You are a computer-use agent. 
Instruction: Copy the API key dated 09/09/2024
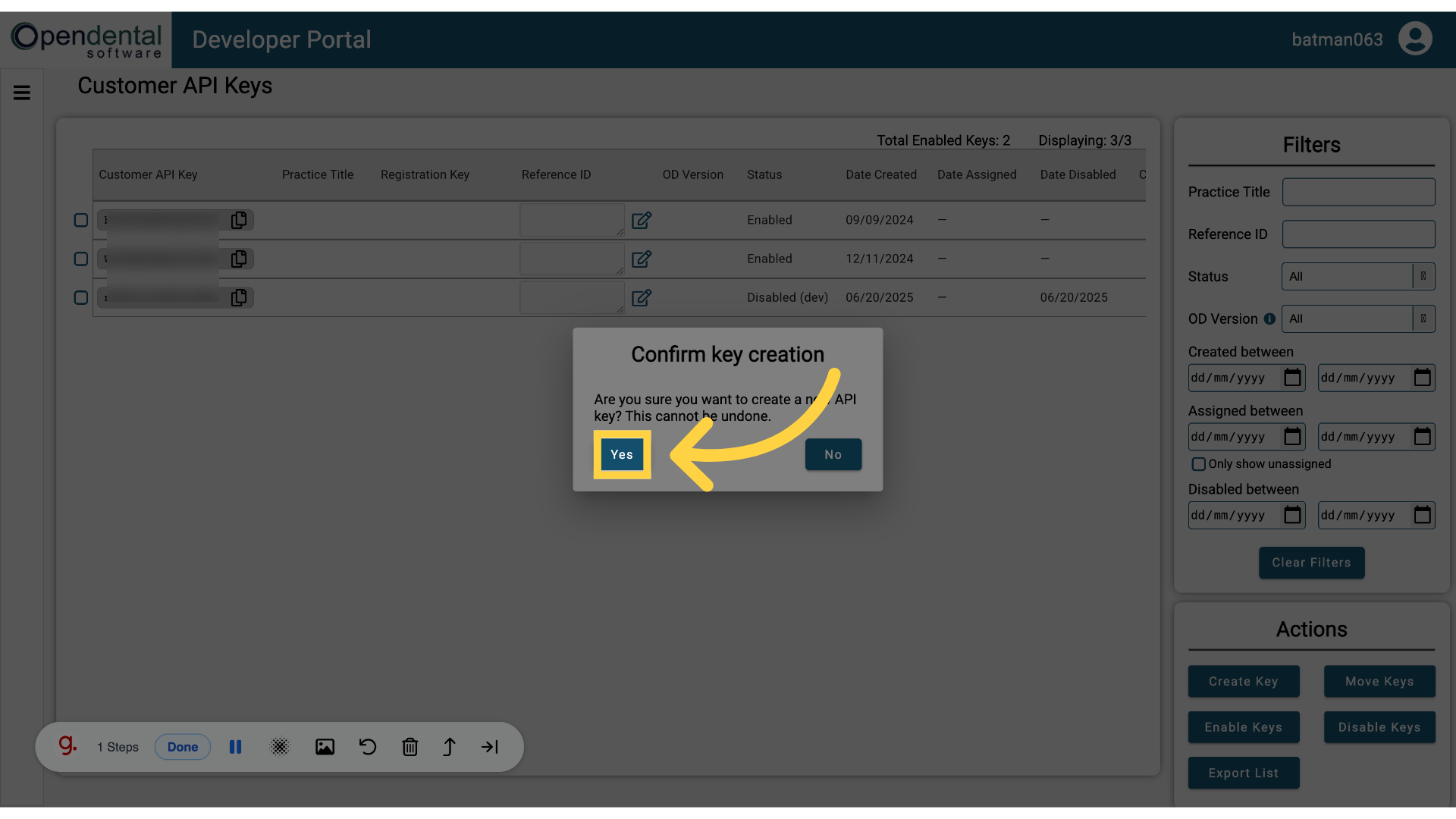pyautogui.click(x=239, y=220)
